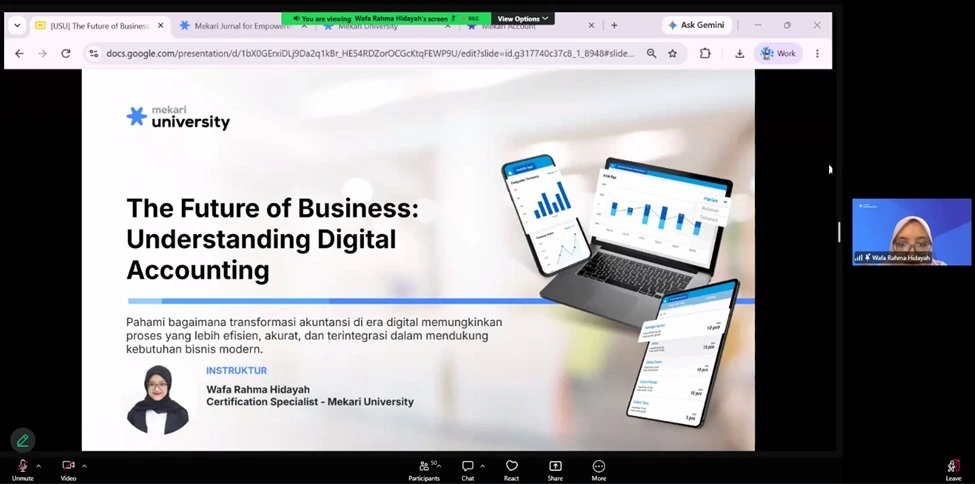Click the green 'You are viewing' screen-share banner
This screenshot has width=975, height=484.
[x=386, y=19]
